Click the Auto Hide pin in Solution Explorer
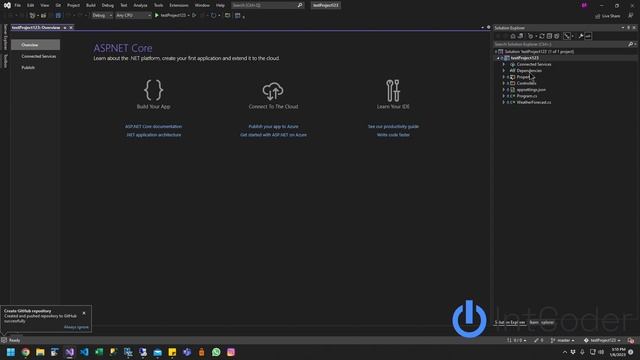Viewport: 640px width, 360px height. [x=629, y=28]
